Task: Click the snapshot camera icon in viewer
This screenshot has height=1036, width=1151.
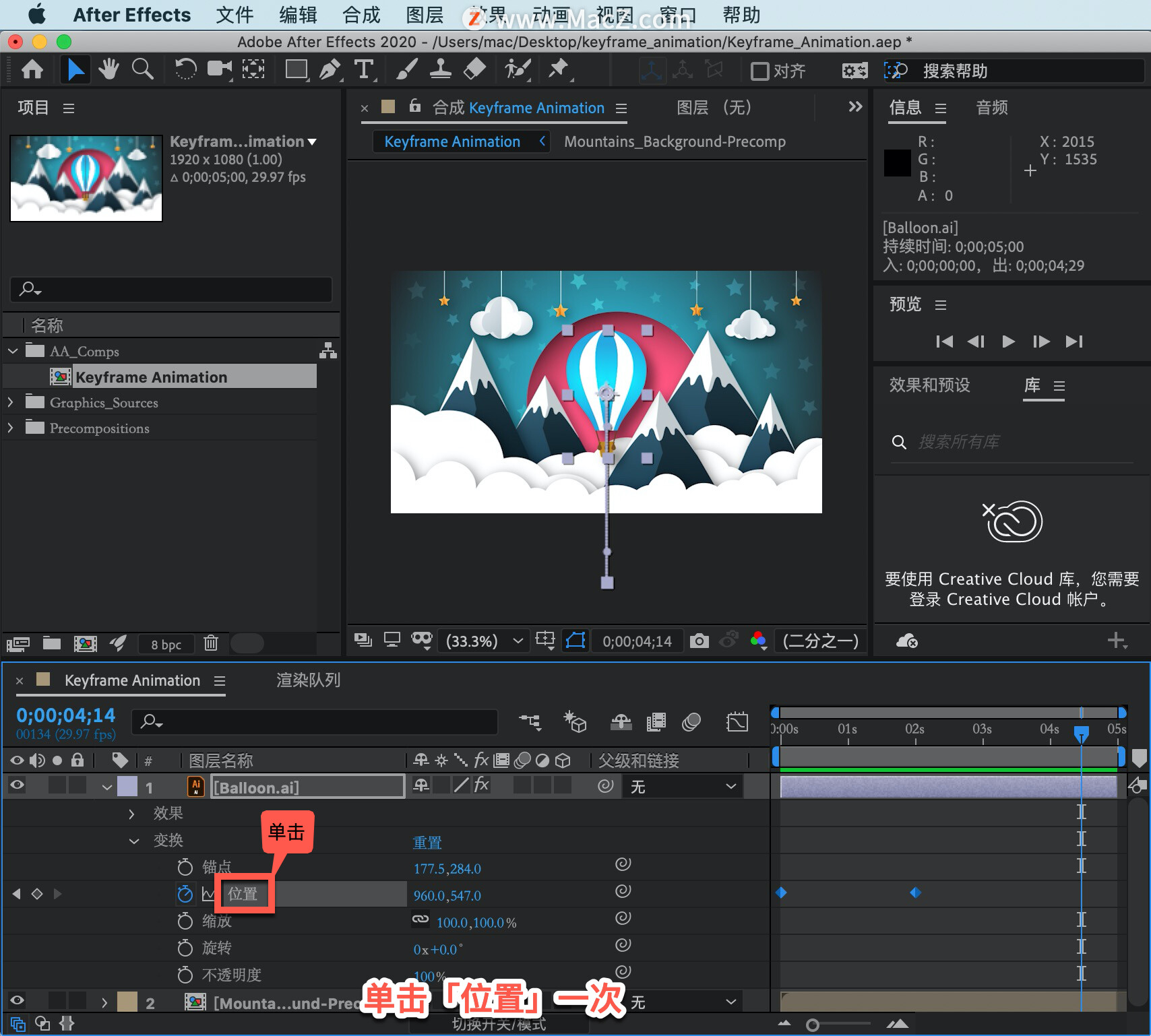Action: point(699,640)
